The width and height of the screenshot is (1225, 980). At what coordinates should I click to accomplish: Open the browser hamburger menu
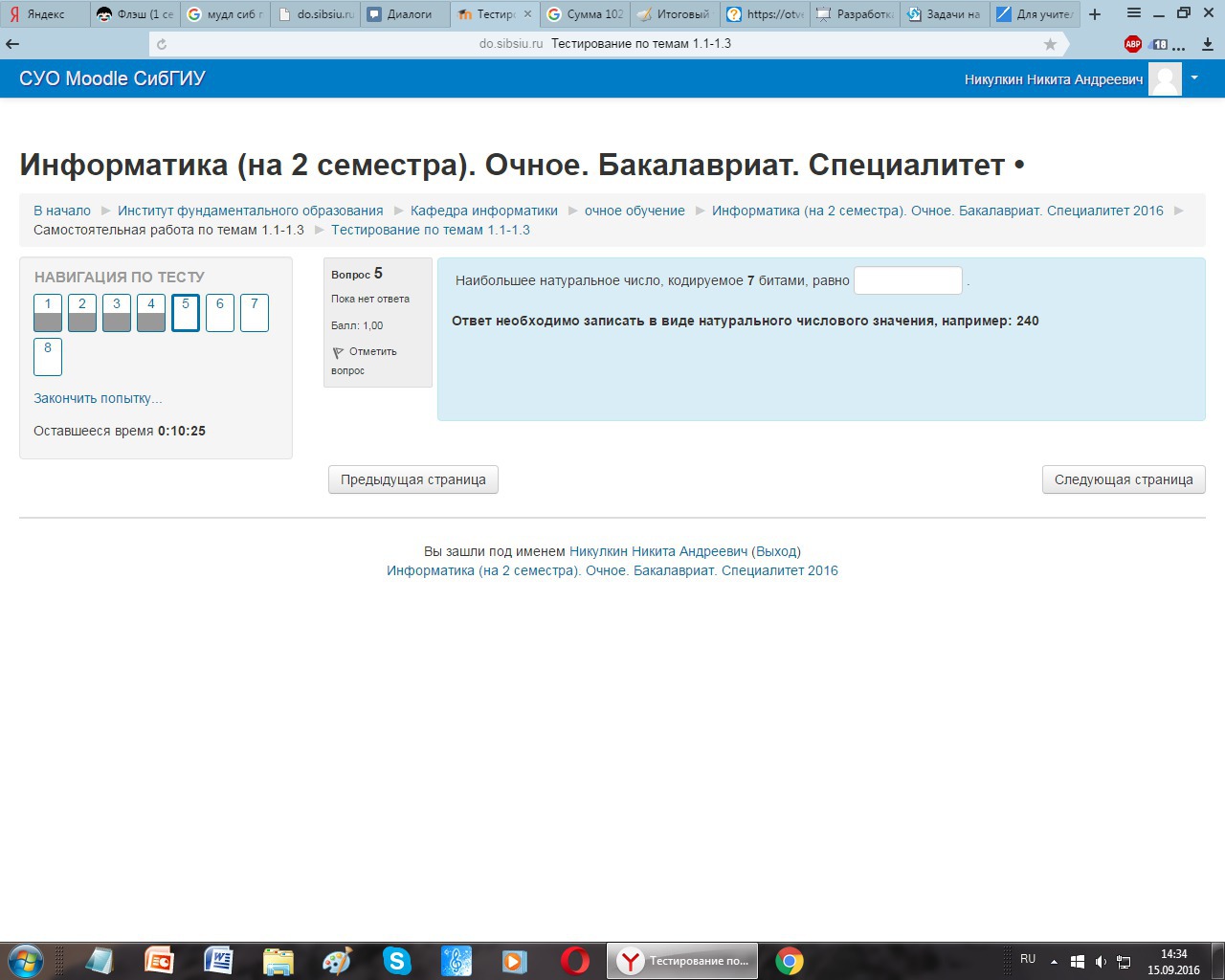point(1134,13)
